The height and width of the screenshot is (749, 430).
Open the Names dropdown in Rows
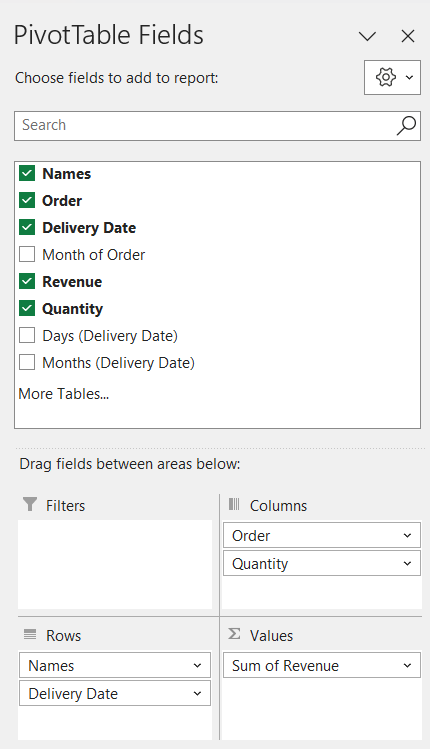click(x=197, y=665)
